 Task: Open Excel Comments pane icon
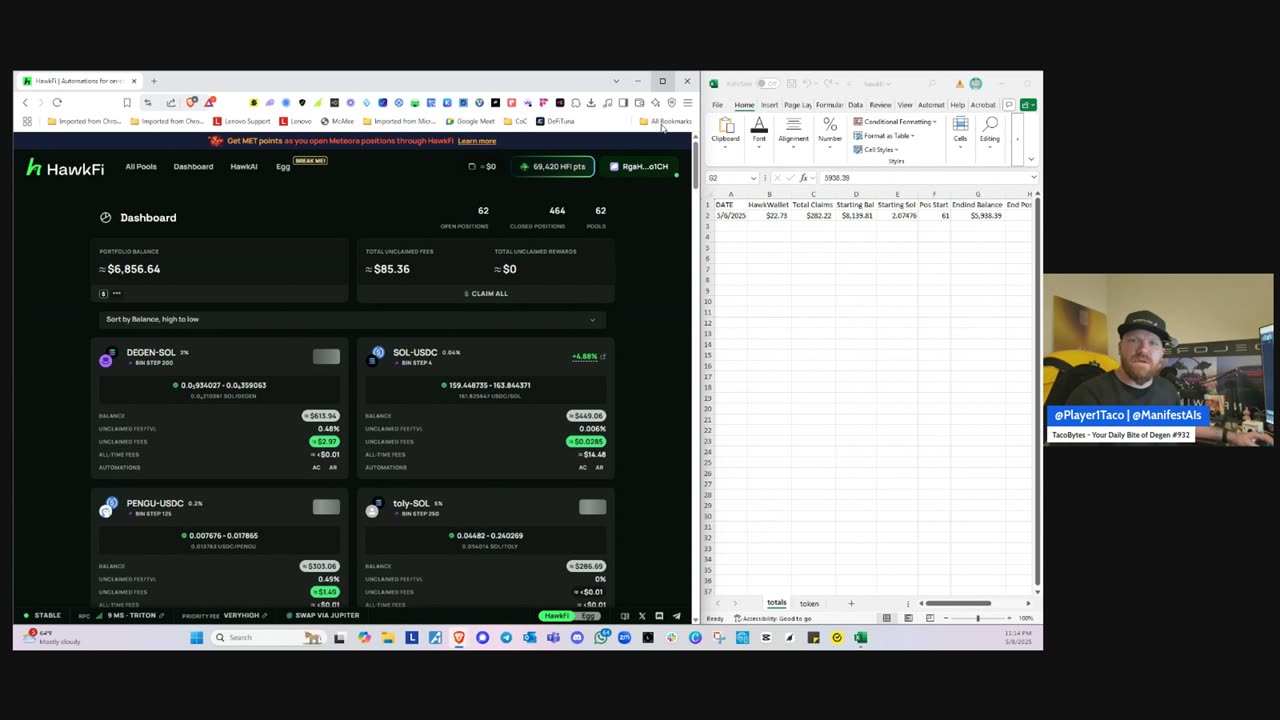[x=1009, y=105]
